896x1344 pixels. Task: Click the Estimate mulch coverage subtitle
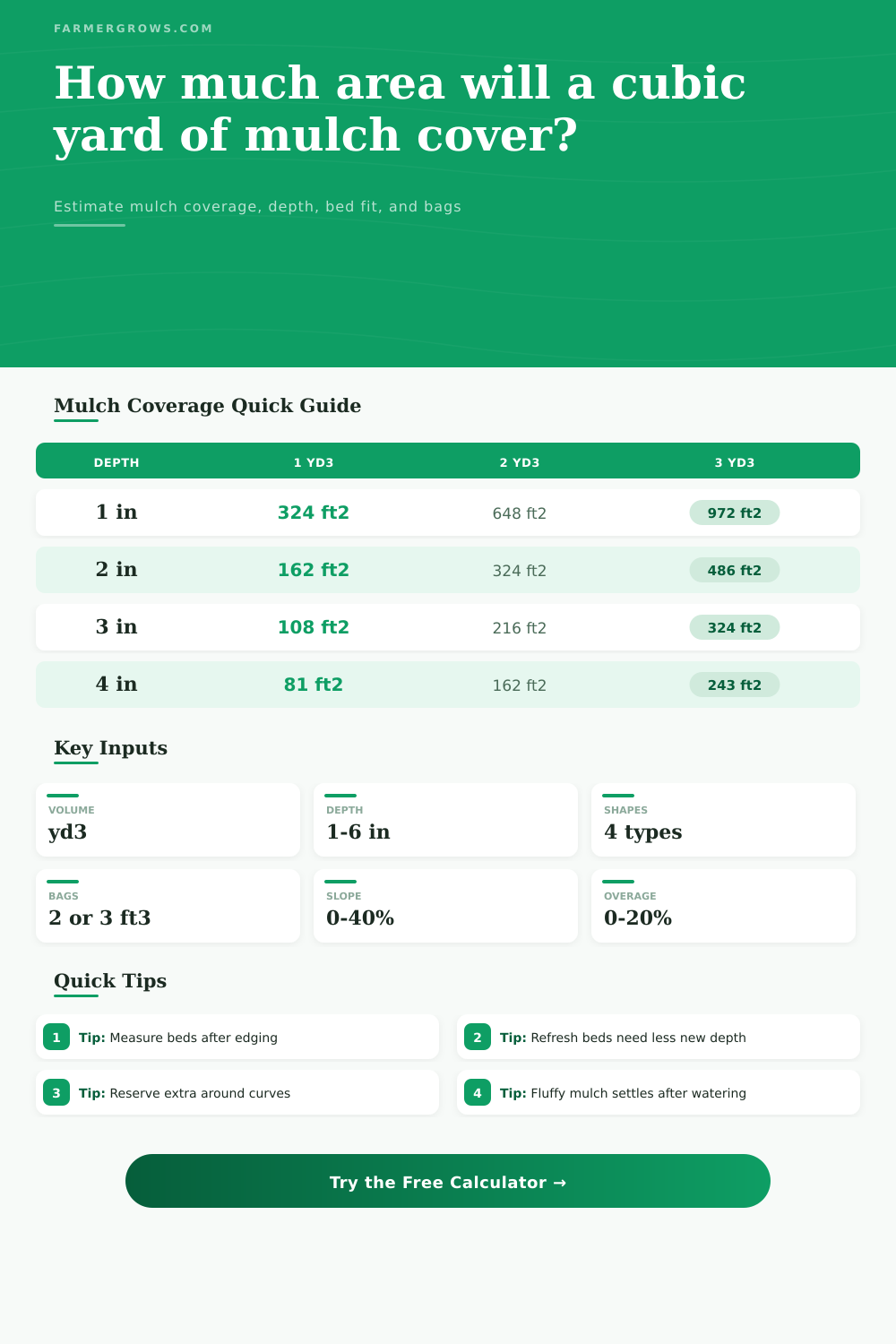pyautogui.click(x=257, y=206)
